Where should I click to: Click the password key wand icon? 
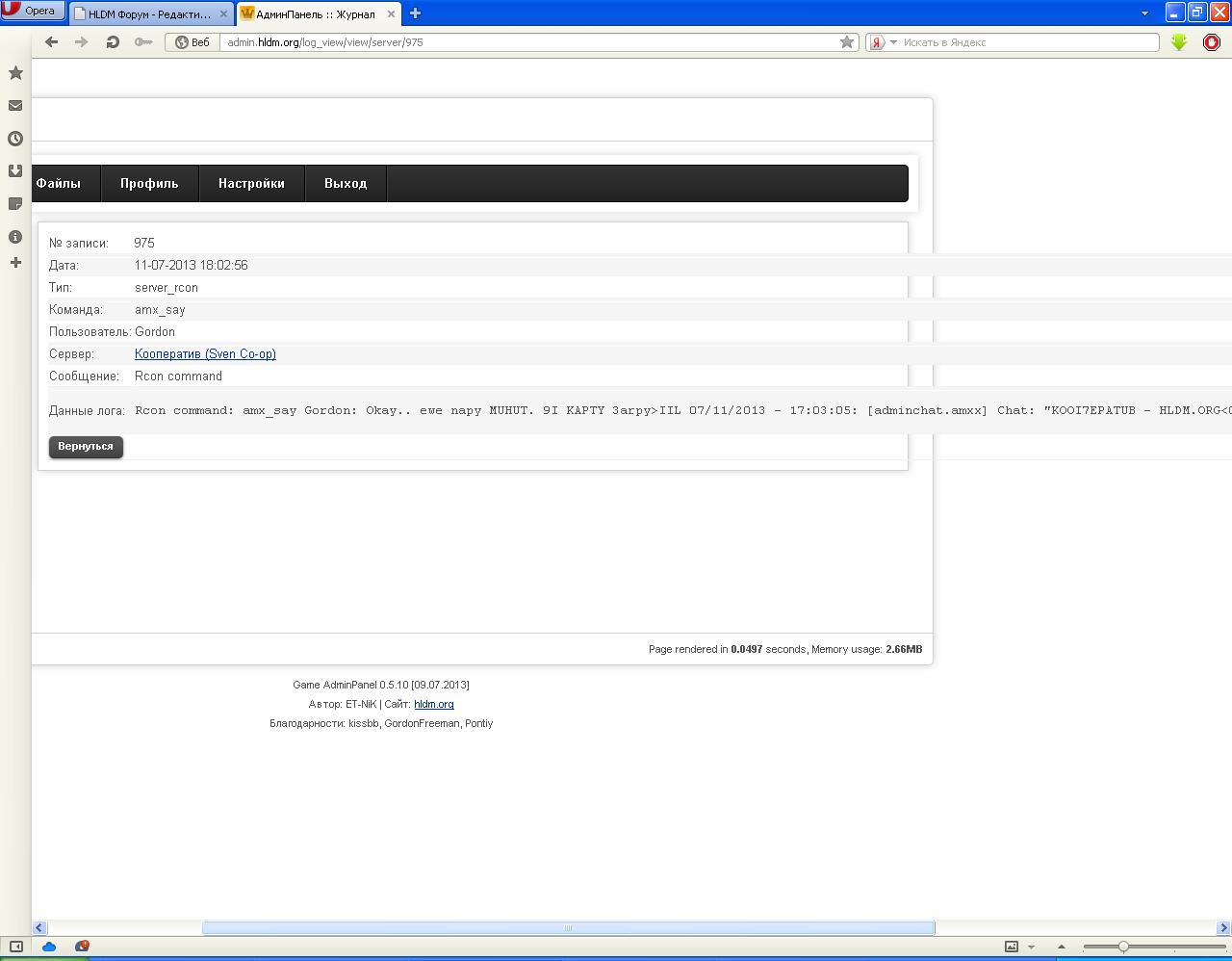(x=143, y=42)
